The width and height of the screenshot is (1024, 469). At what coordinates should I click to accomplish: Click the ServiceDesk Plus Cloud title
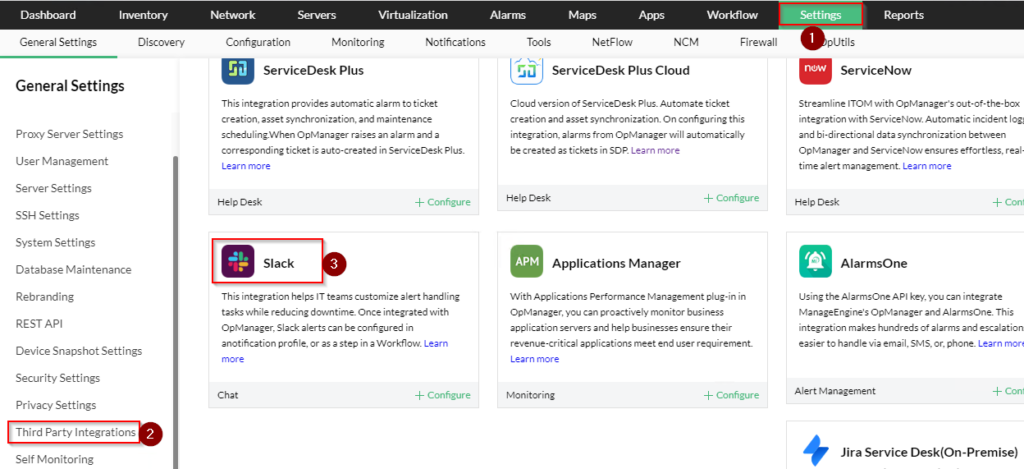[x=620, y=70]
